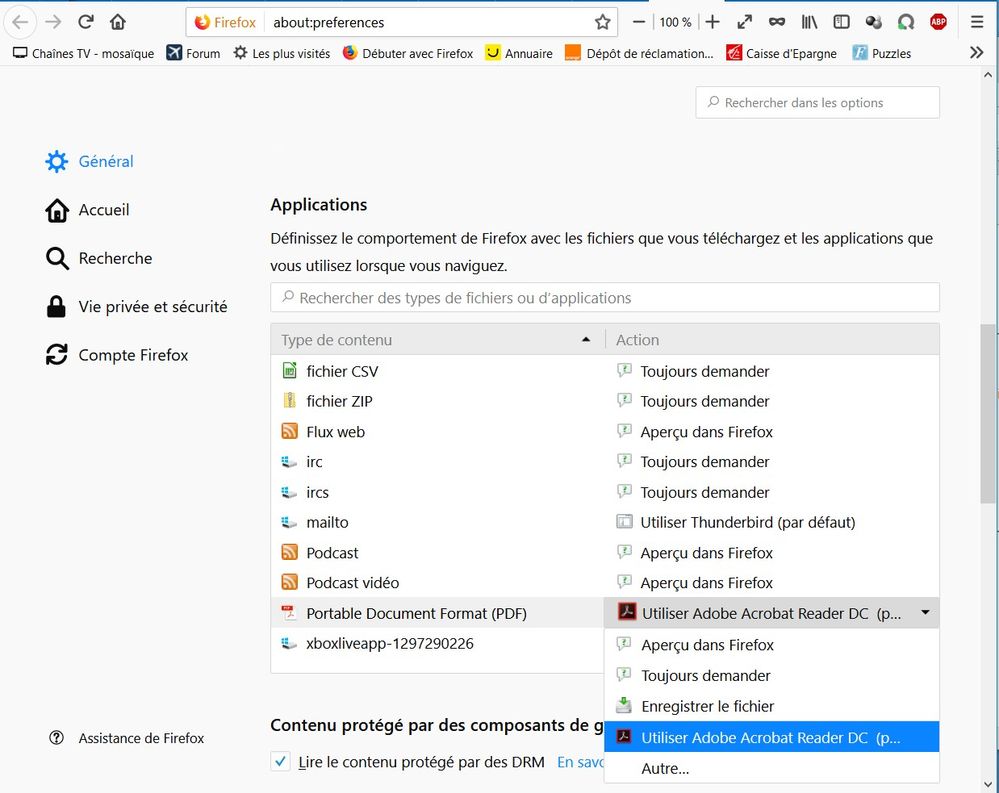The image size is (999, 793).
Task: Open the 'Assistance de Firefox' link
Action: (x=141, y=738)
